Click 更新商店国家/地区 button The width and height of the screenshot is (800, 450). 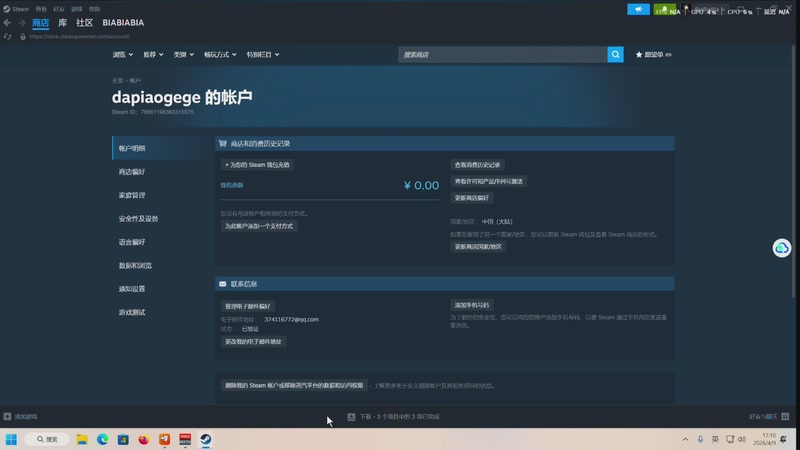[478, 246]
